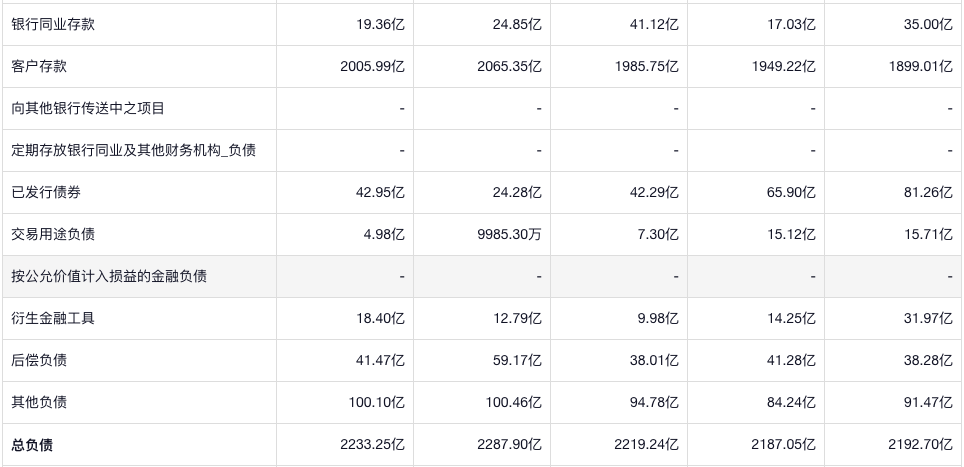Click the 银行同业存款 row label

coord(53,24)
